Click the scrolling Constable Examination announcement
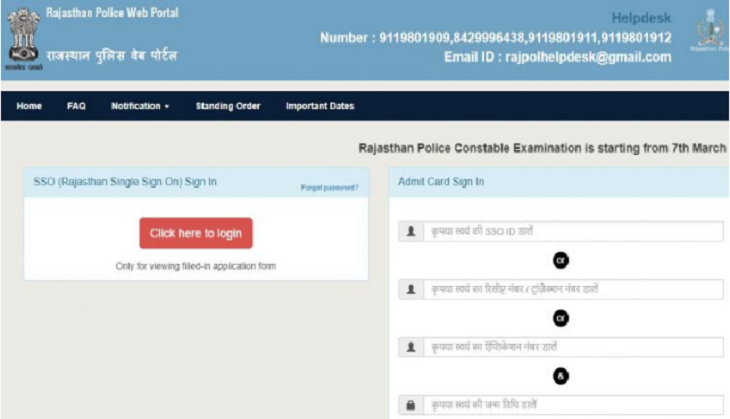The image size is (730, 419). (542, 148)
